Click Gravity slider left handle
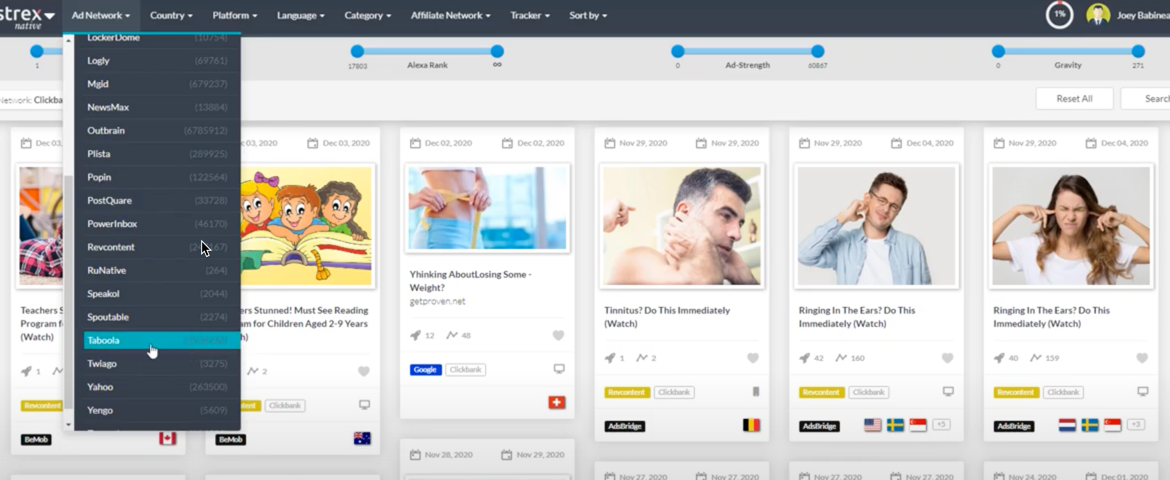The image size is (1170, 480). point(998,52)
